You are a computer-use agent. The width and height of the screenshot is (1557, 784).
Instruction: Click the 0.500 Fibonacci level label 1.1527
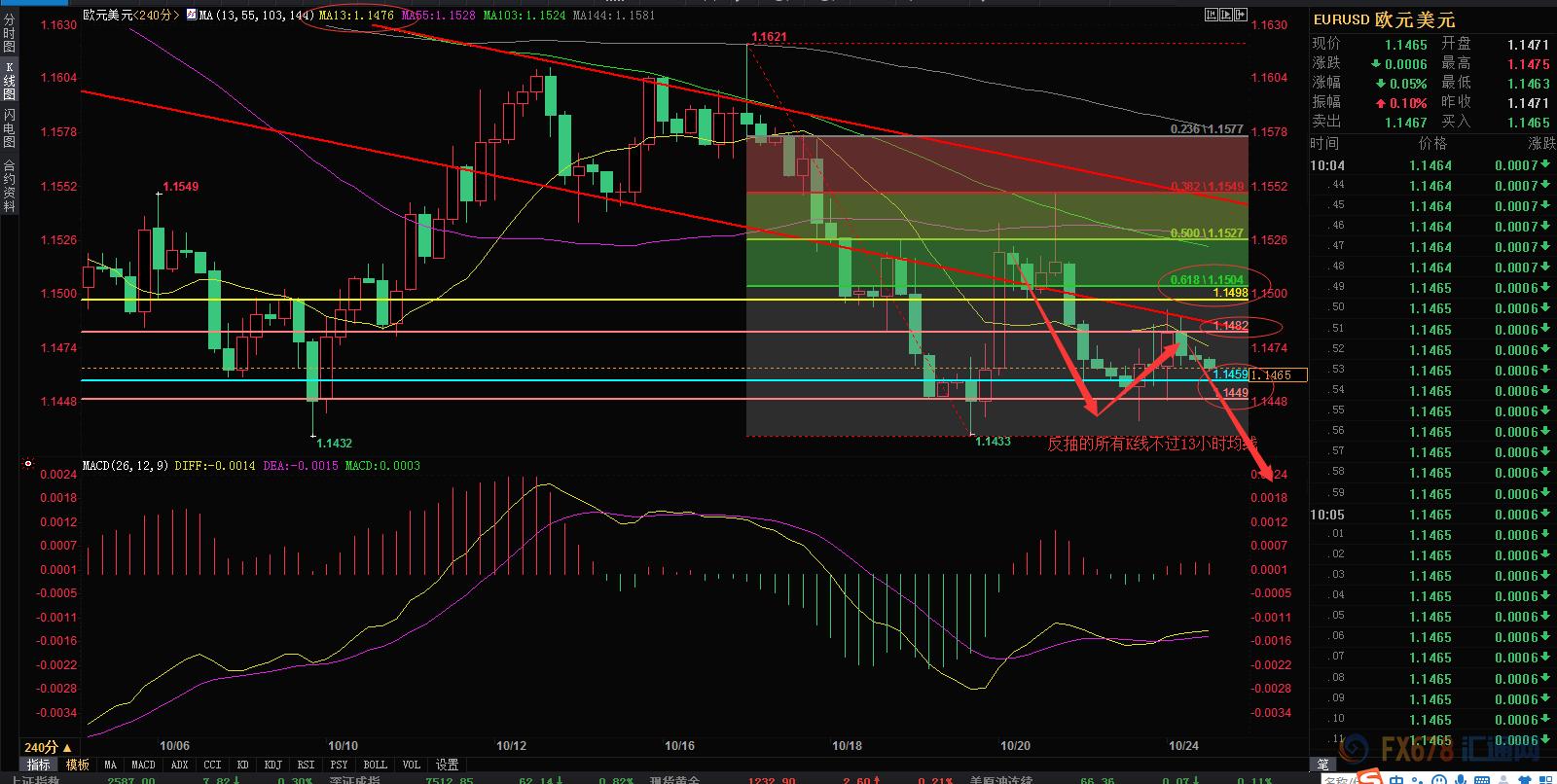coord(1207,233)
